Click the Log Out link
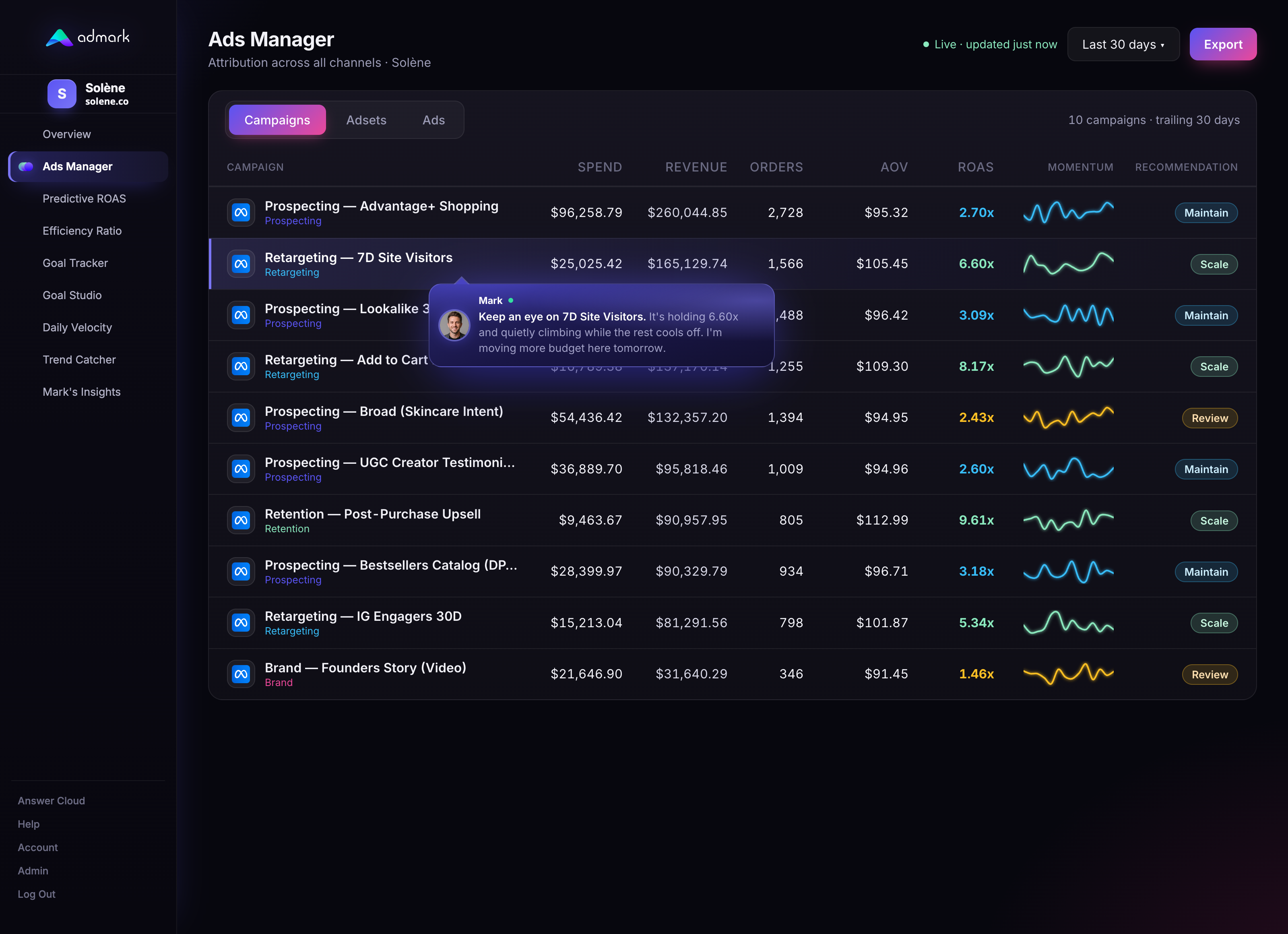This screenshot has height=934, width=1288. click(x=36, y=894)
